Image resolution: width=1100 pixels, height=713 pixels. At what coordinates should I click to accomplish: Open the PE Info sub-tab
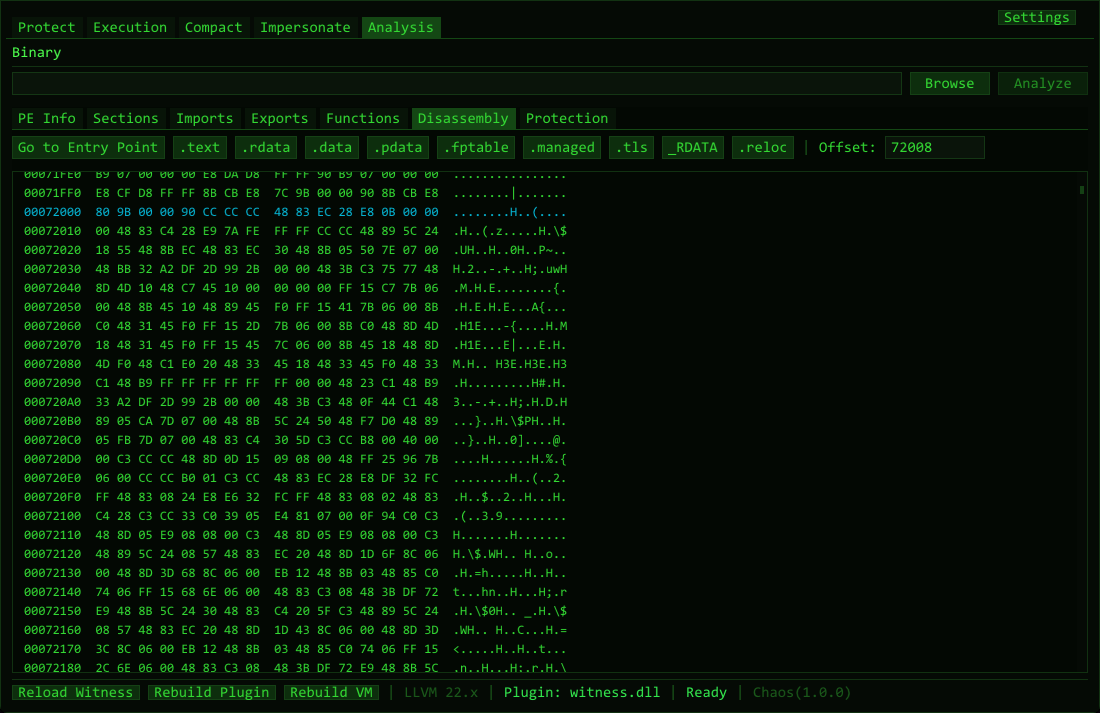click(x=47, y=119)
